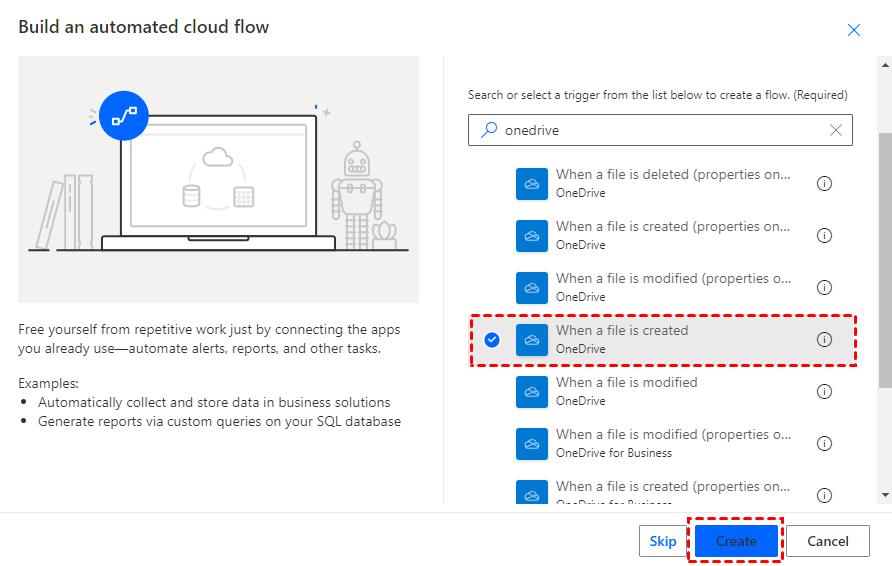Close the Build an automated cloud flow dialog

(x=854, y=30)
